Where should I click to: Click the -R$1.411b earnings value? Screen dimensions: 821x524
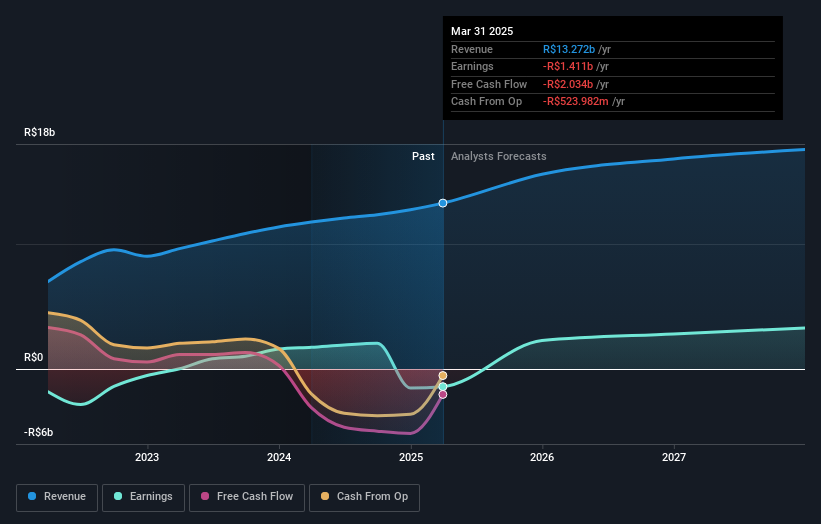pos(568,66)
